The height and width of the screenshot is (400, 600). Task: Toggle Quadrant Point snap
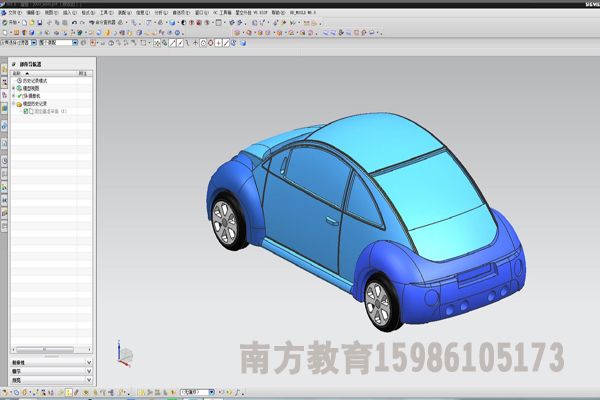(x=211, y=43)
